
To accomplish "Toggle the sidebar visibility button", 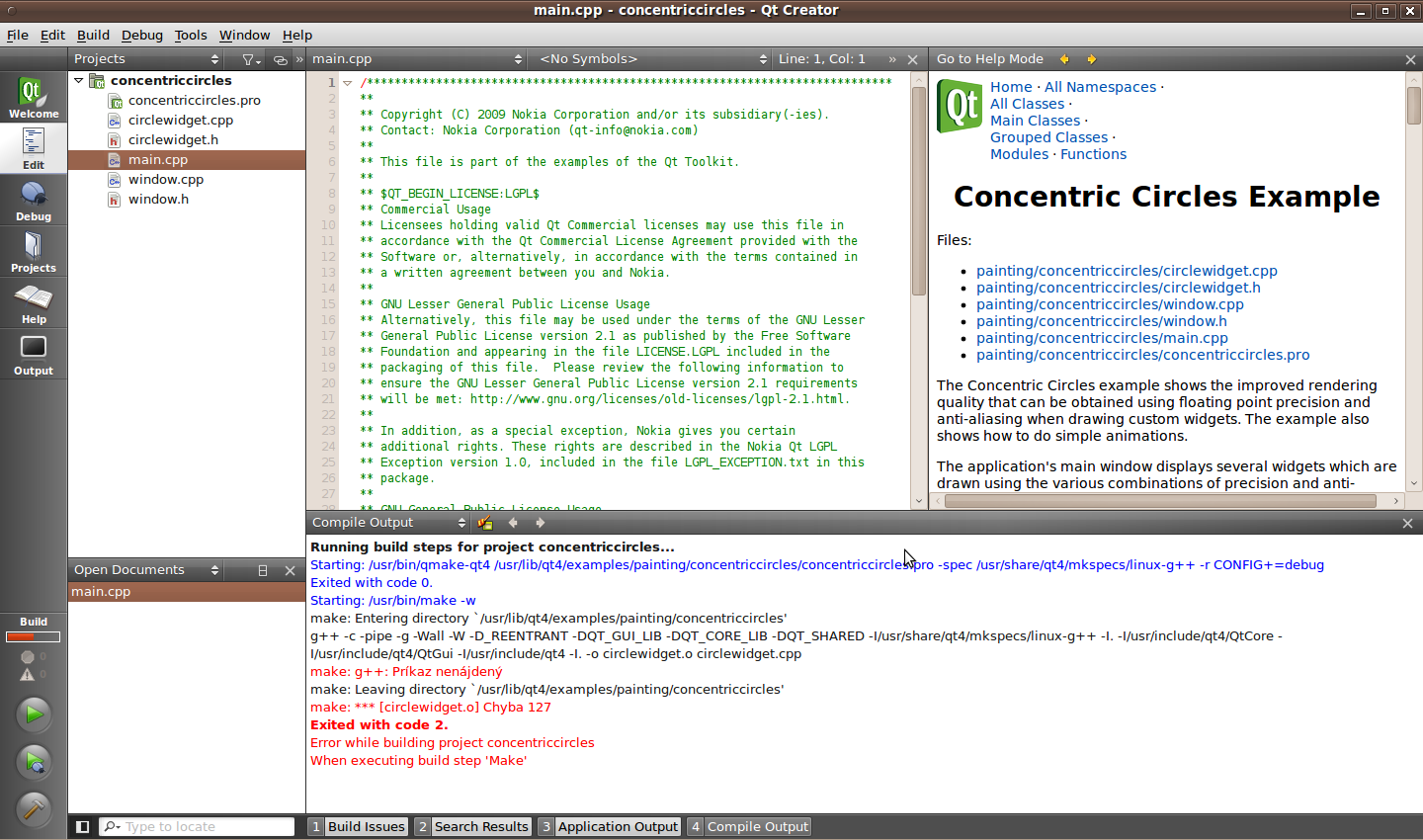I will (83, 826).
